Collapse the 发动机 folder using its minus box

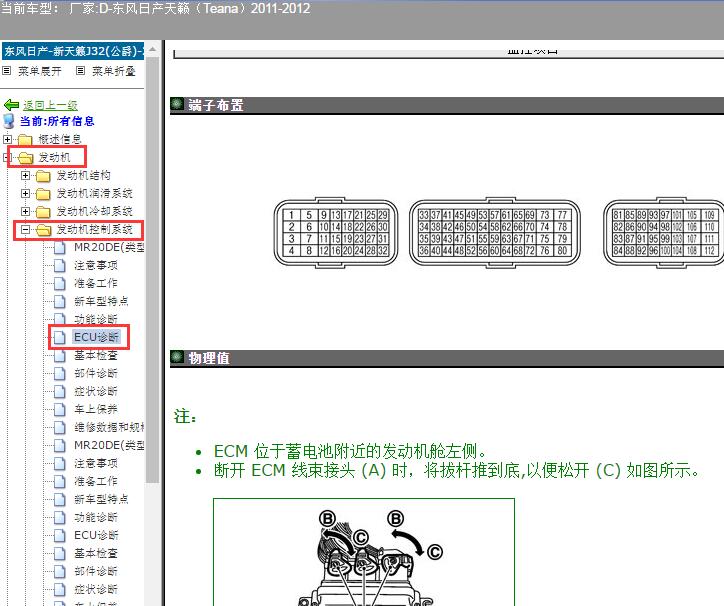coord(6,158)
